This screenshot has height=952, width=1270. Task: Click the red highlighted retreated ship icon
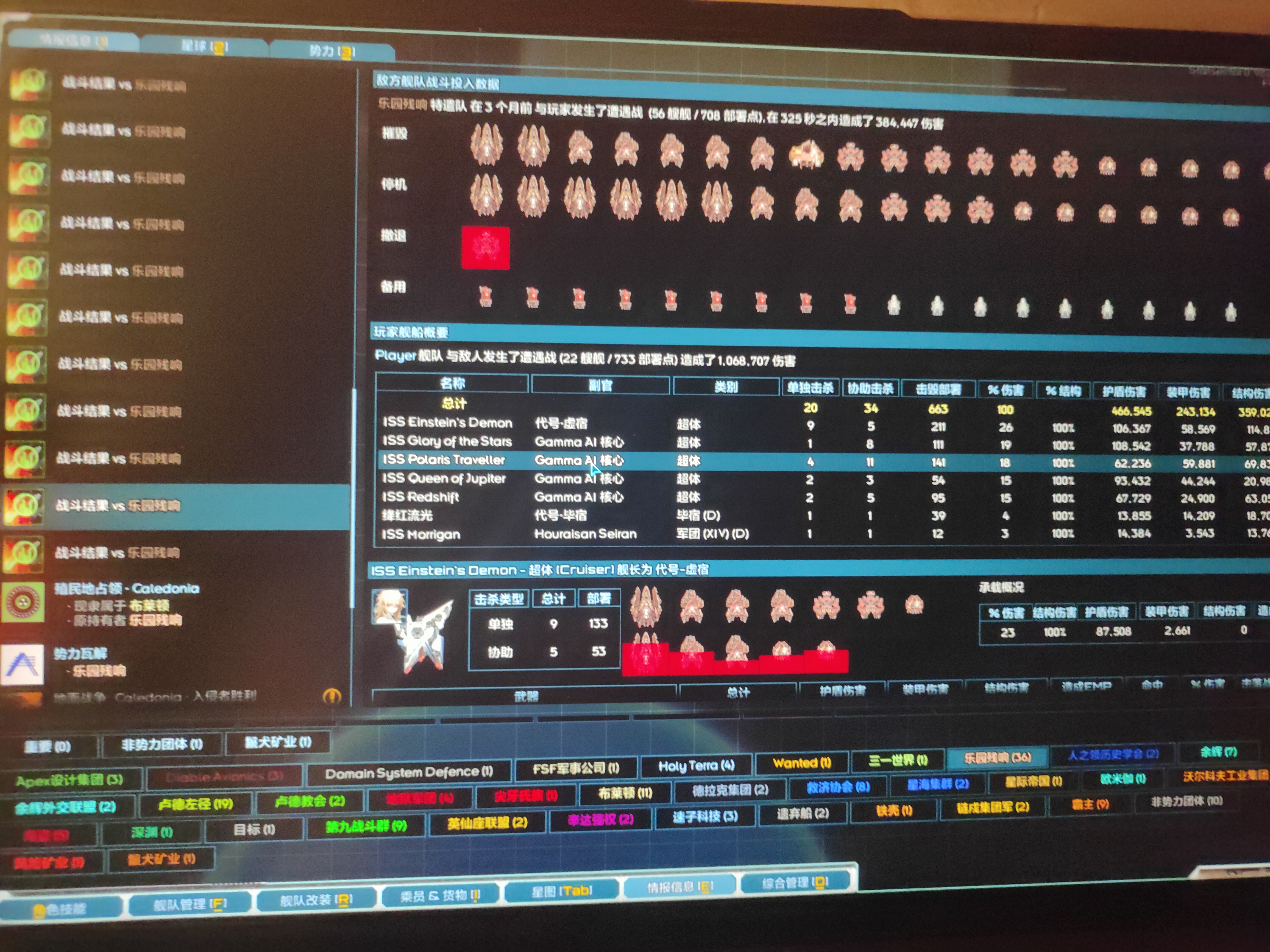[486, 248]
